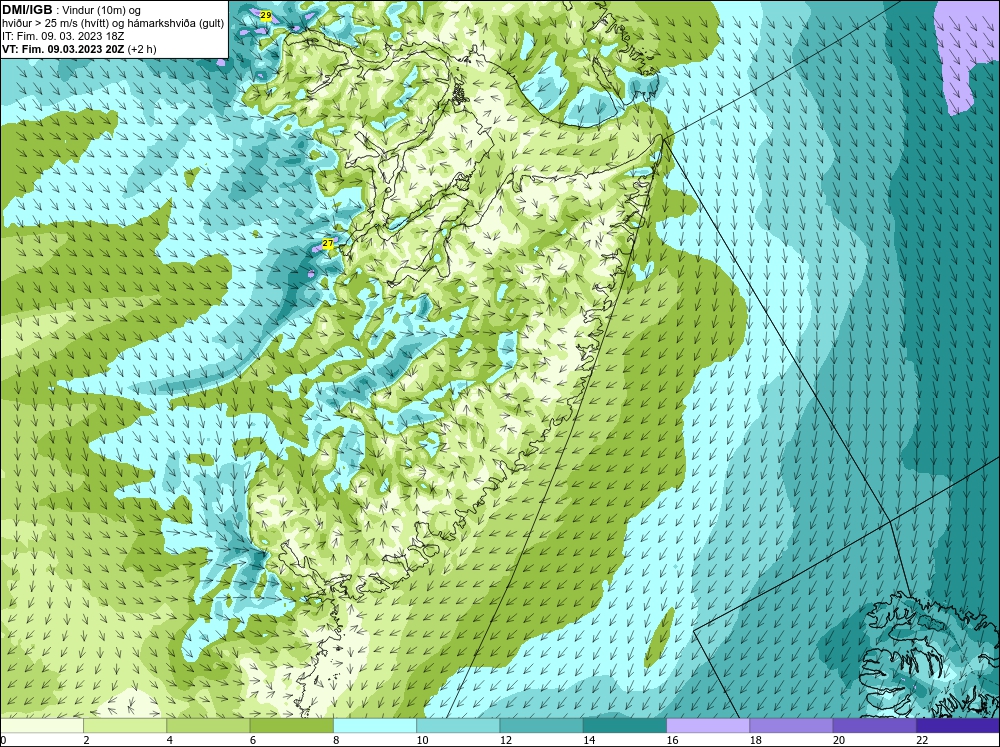Screen dimensions: 1000x747
Task: Click the IT initial time line
Action: tap(63, 36)
